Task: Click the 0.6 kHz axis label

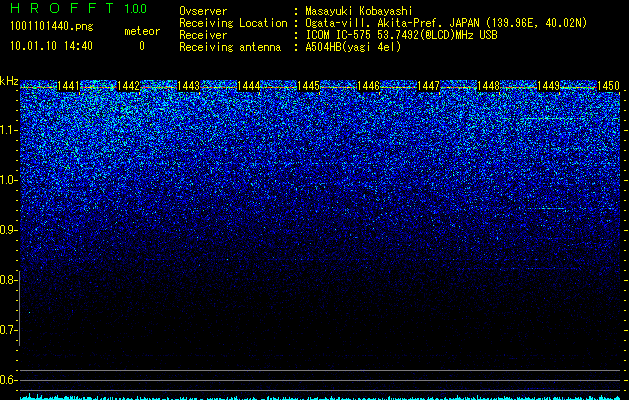Action: (x=7, y=380)
